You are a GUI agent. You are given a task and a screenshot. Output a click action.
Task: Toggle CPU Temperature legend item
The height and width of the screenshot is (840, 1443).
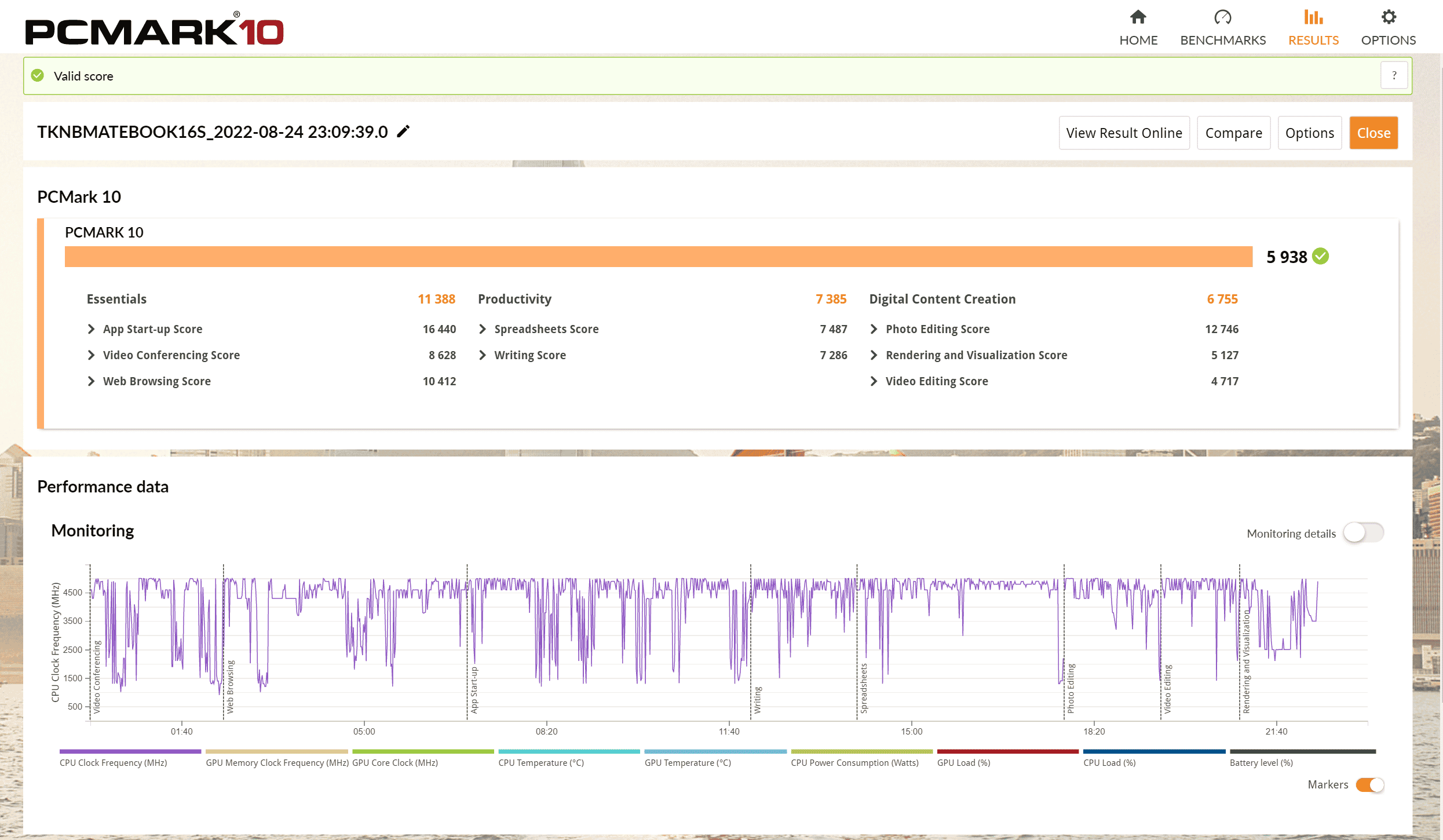click(540, 762)
